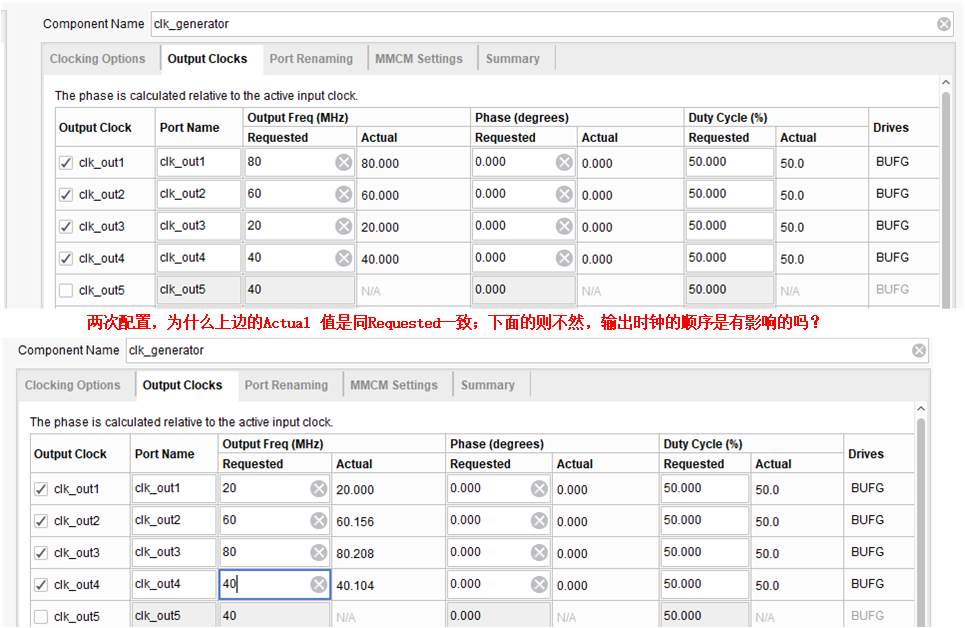This screenshot has width=965, height=628.
Task: Clear requested frequency 80 in bottom clk_out3 row
Action: tap(319, 552)
